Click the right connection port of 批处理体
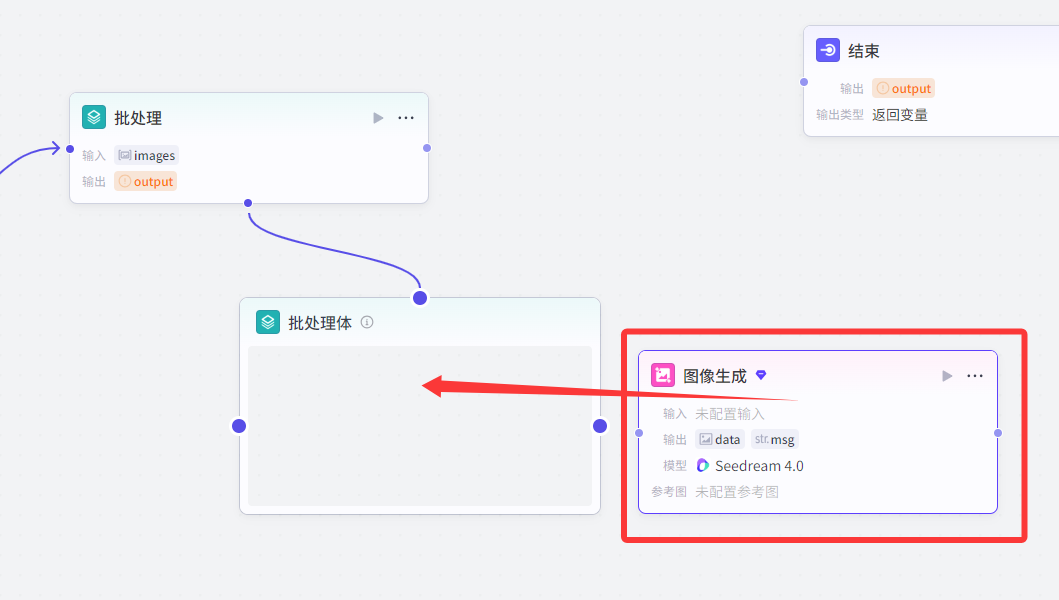The image size is (1059, 600). coord(600,426)
